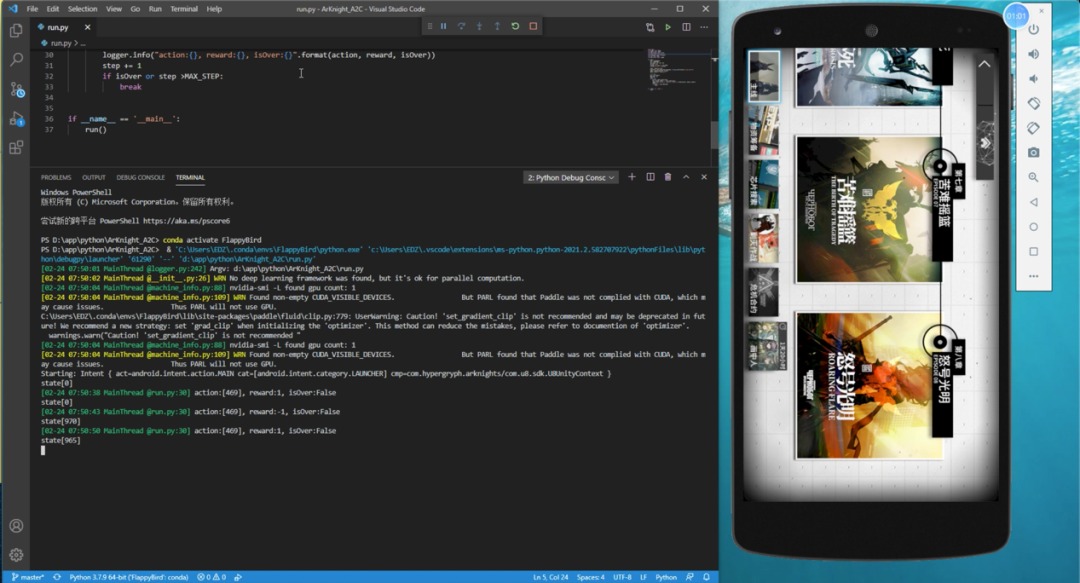Screen dimensions: 1080x583
Task: Click the master branch status item
Action: coord(28,577)
